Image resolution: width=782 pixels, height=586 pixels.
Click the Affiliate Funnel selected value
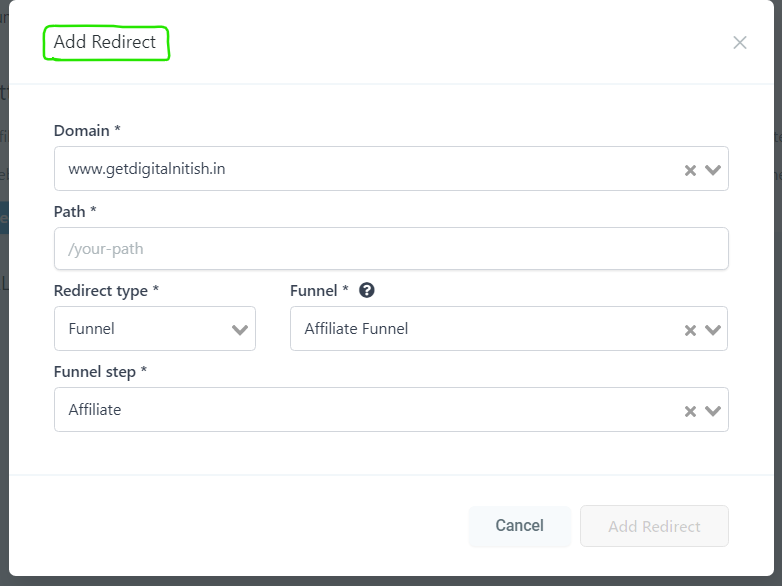(356, 329)
